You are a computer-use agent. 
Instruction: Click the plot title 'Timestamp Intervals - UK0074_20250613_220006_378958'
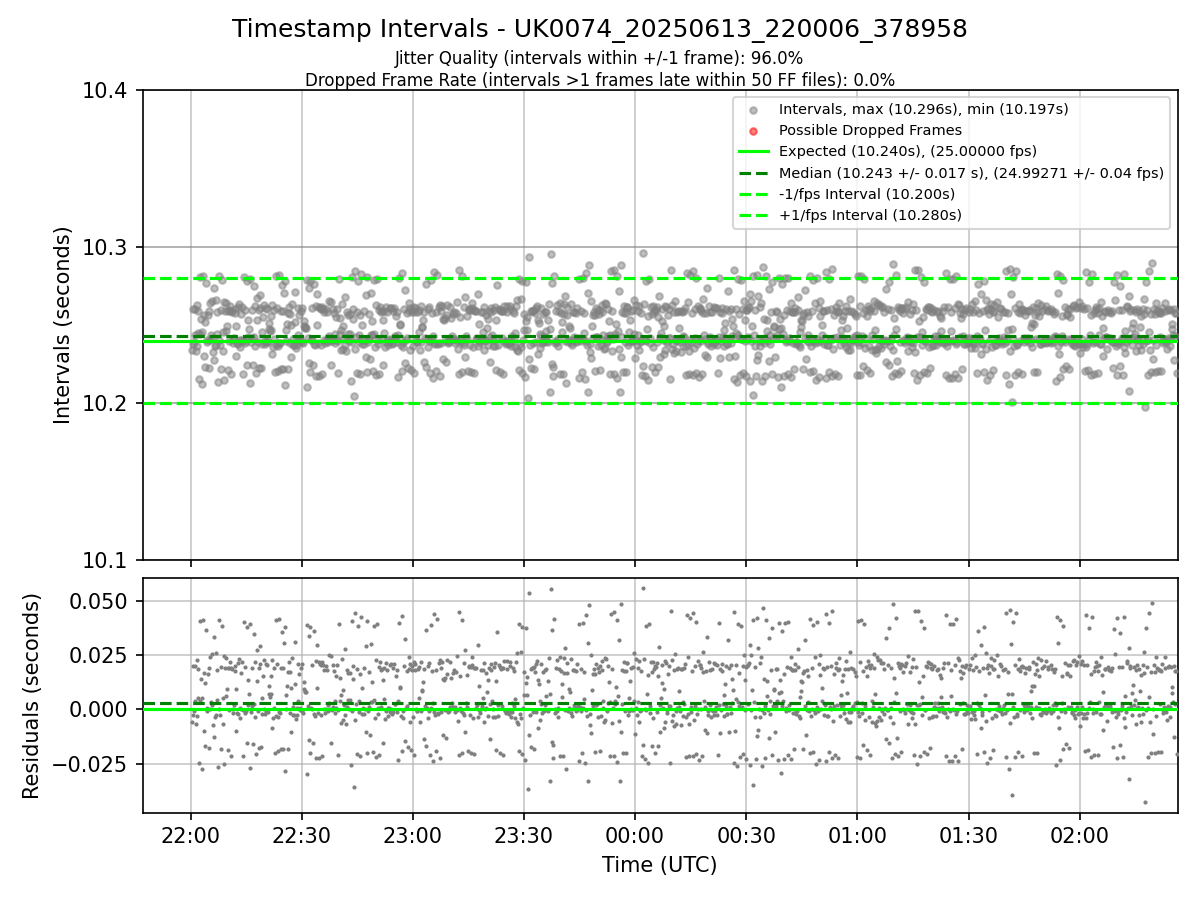pos(599,29)
